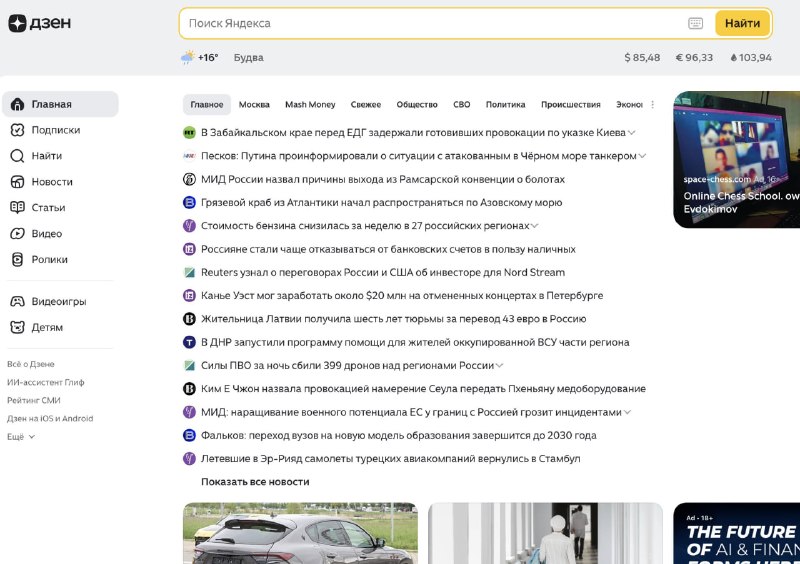Click source icon beside Канье Уэст headline
Image resolution: width=800 pixels, height=564 pixels.
189,296
